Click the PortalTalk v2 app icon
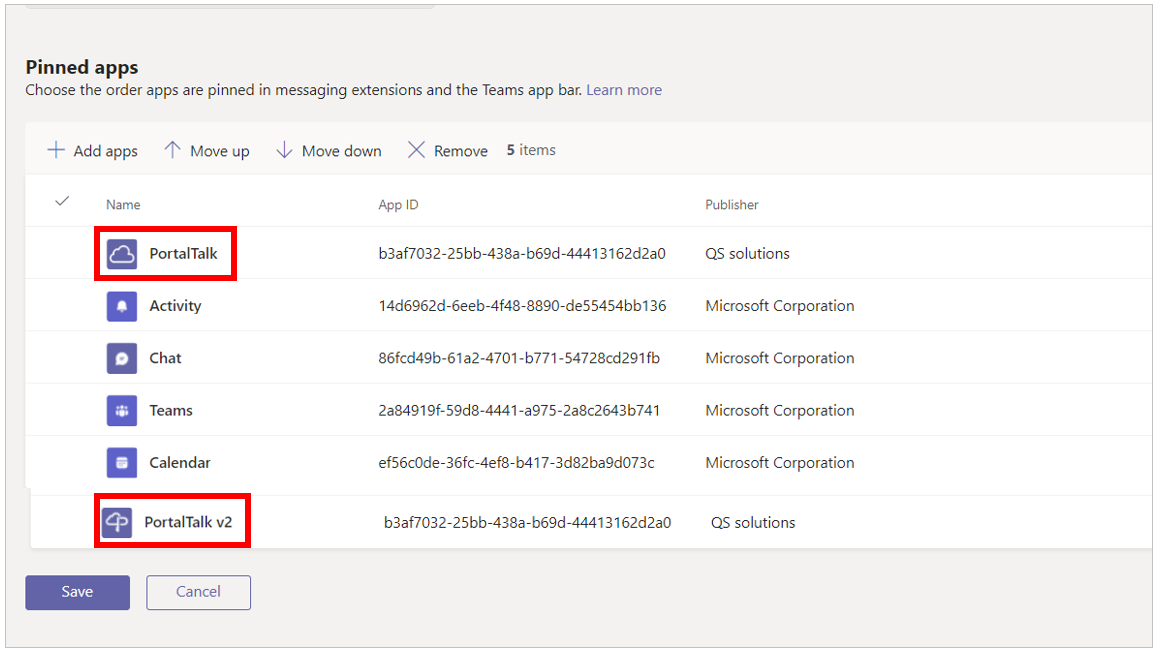The image size is (1160, 653). (117, 522)
